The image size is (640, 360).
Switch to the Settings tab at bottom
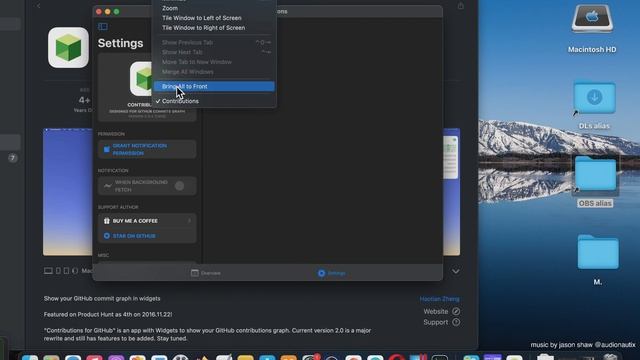click(x=331, y=273)
